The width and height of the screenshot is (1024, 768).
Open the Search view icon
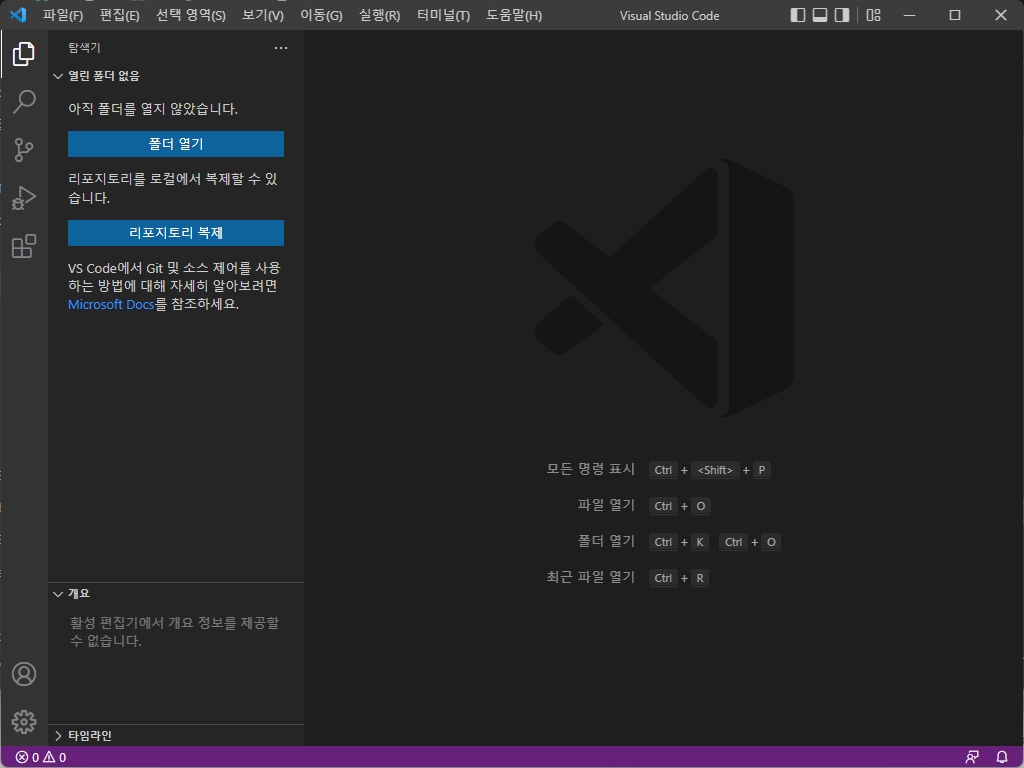[x=24, y=102]
